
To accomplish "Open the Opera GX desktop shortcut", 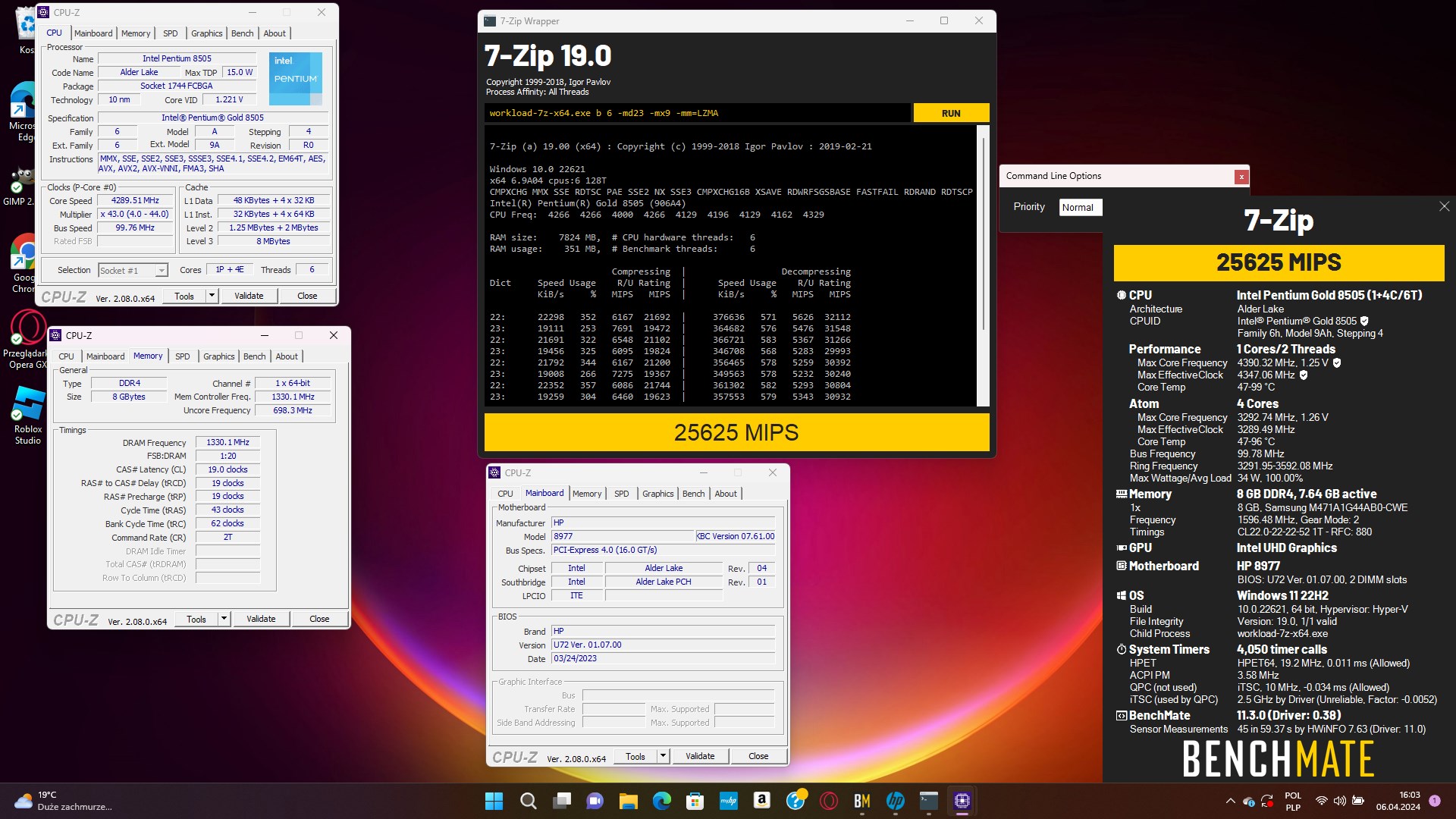I will pyautogui.click(x=28, y=340).
